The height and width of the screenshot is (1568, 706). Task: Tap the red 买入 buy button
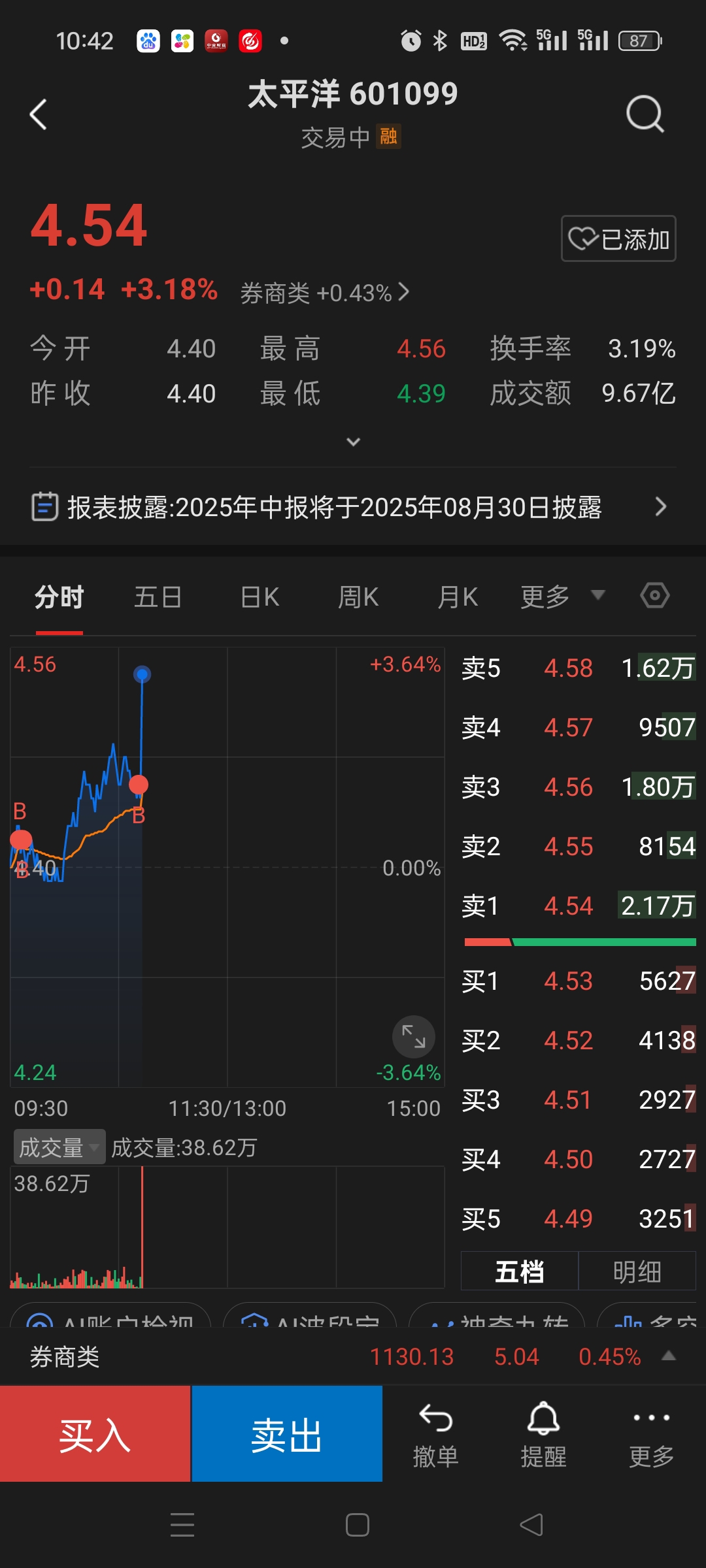click(x=95, y=1433)
